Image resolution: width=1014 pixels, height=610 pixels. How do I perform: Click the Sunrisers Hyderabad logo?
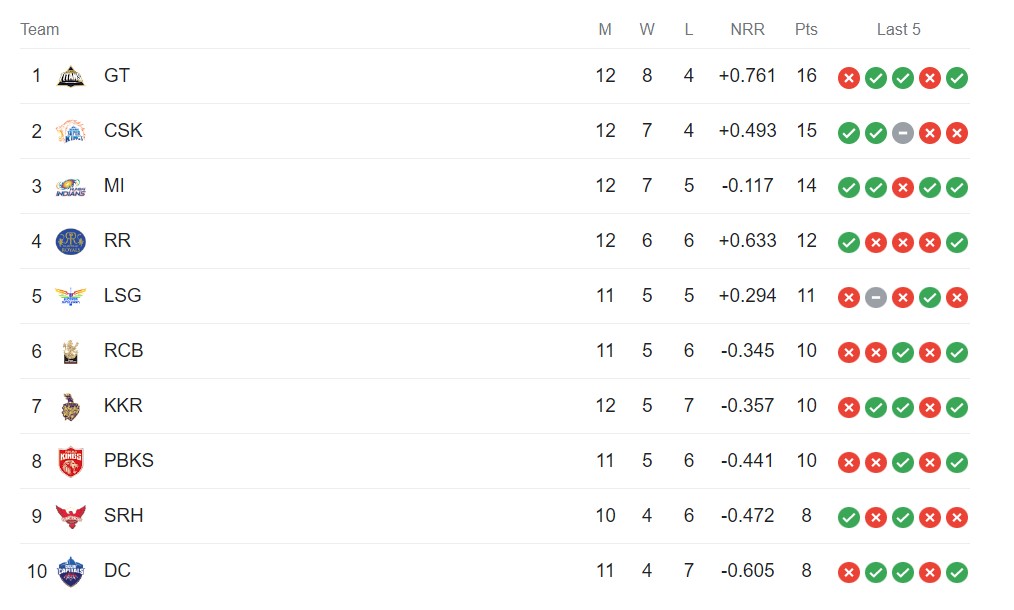click(x=70, y=516)
